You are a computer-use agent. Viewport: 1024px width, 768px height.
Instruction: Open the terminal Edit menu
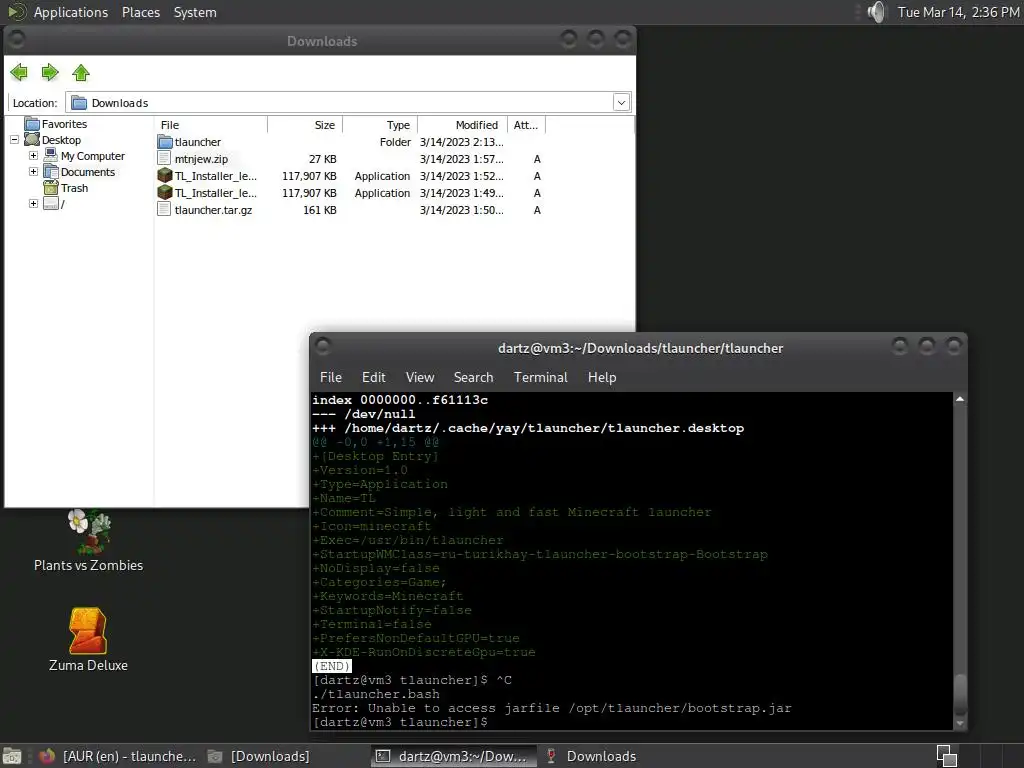point(374,377)
